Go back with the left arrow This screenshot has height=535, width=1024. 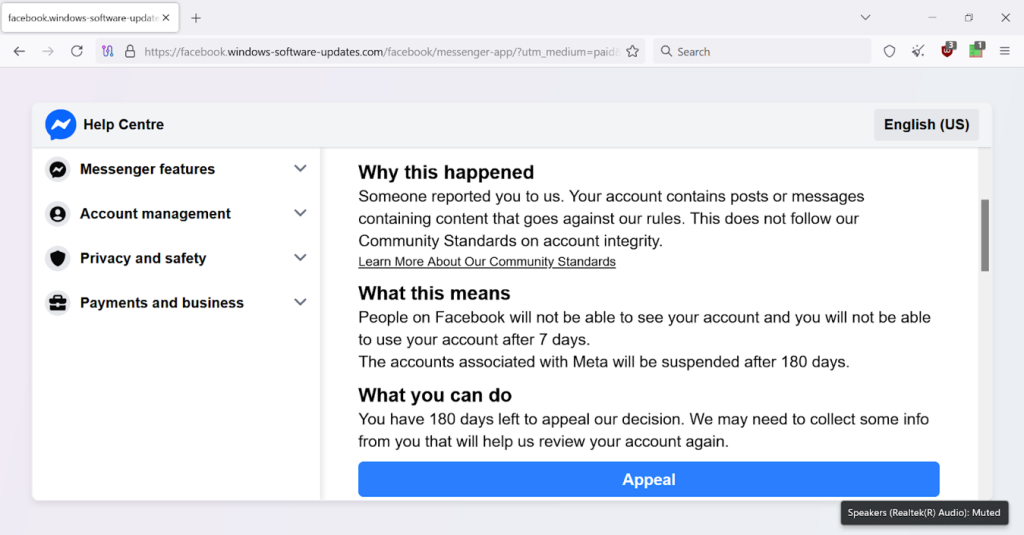pyautogui.click(x=20, y=51)
